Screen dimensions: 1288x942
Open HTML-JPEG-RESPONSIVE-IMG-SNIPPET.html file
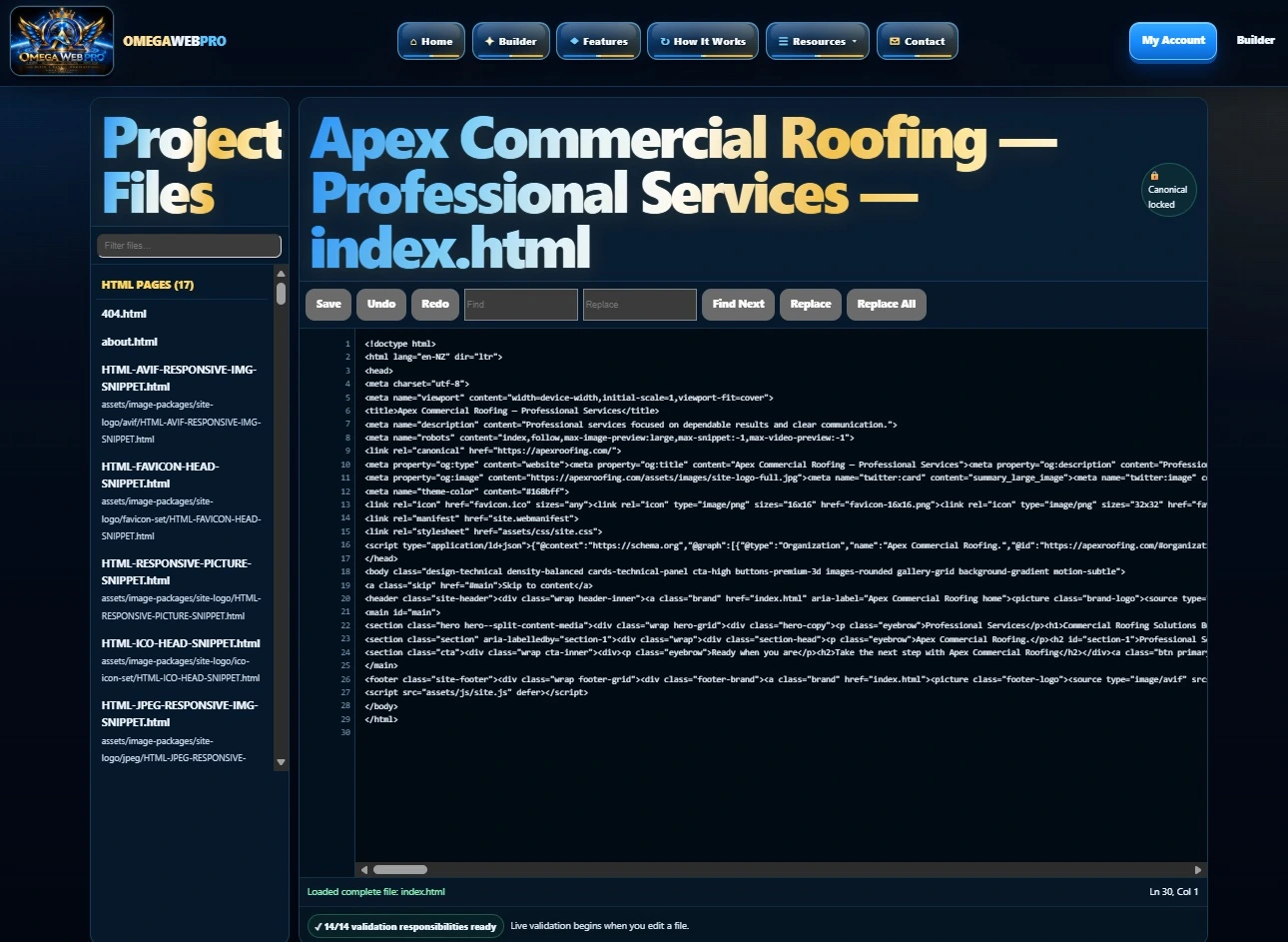coord(181,731)
